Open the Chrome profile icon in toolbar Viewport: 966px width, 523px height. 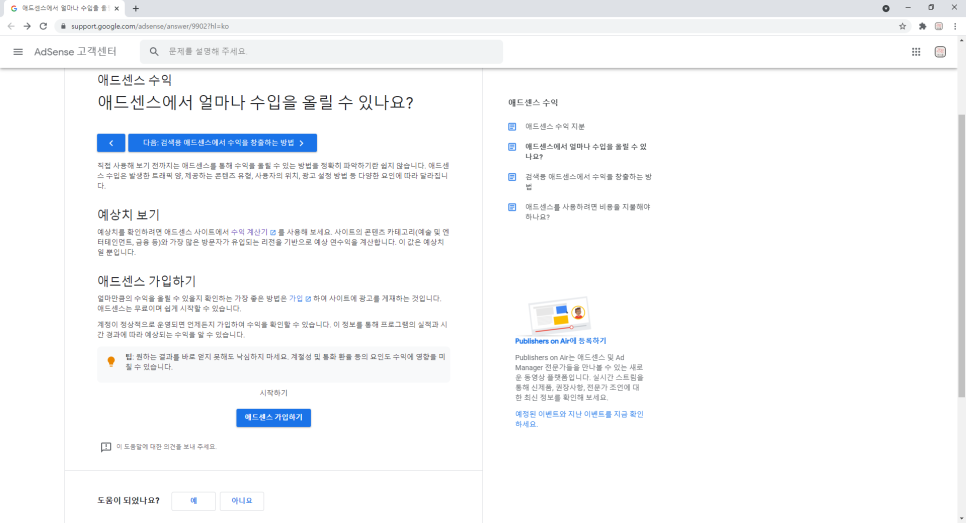click(939, 26)
